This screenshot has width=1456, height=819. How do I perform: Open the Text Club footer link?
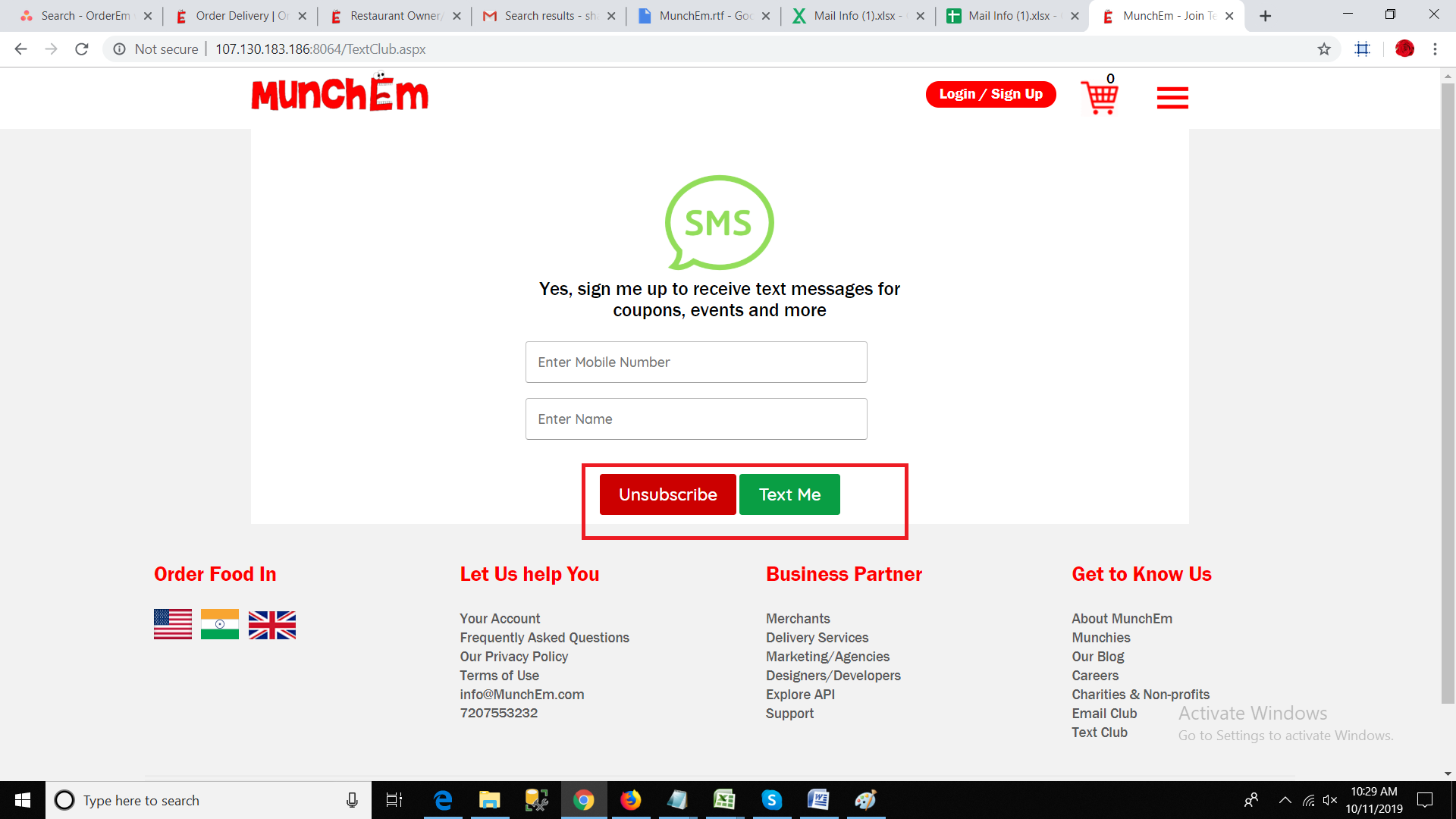click(x=1100, y=733)
